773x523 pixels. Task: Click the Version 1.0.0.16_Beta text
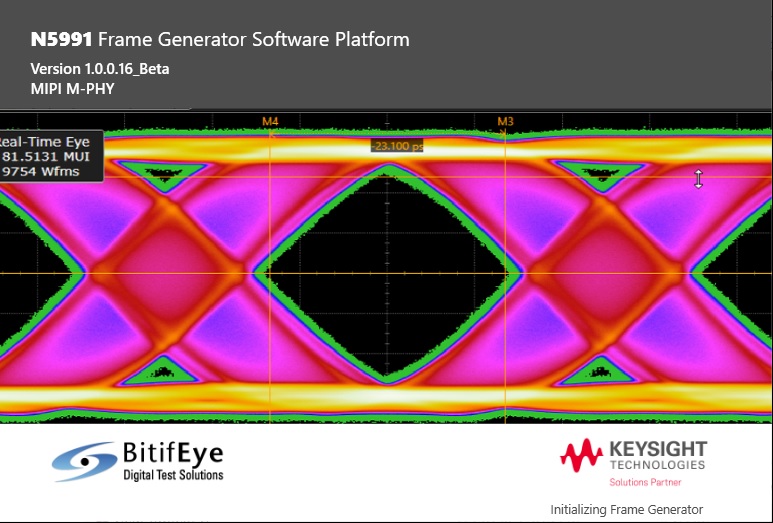tap(100, 69)
